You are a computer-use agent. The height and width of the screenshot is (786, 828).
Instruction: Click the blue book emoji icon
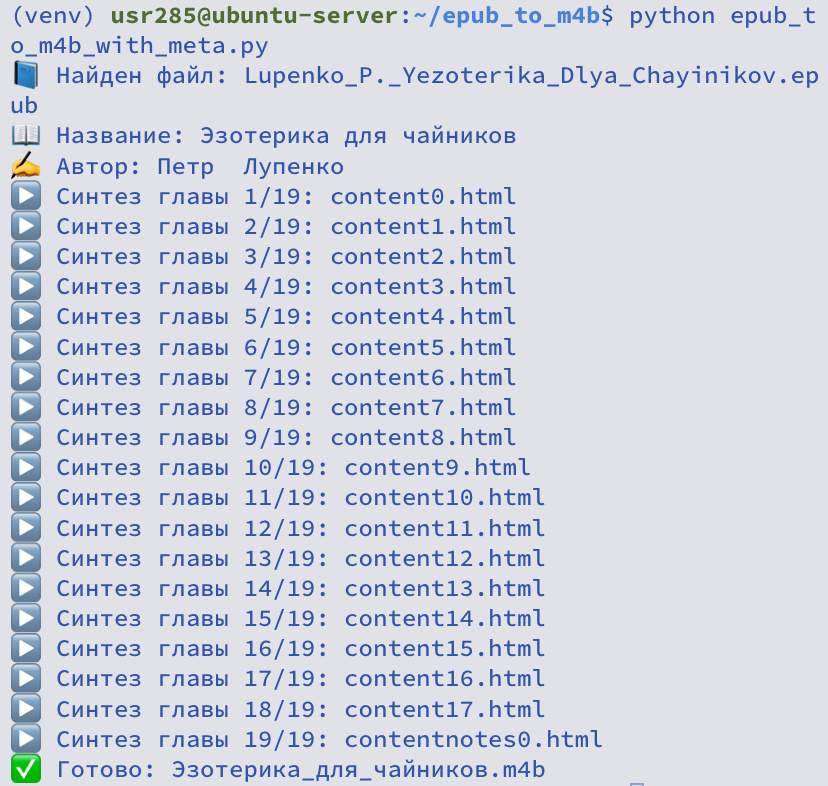point(25,76)
